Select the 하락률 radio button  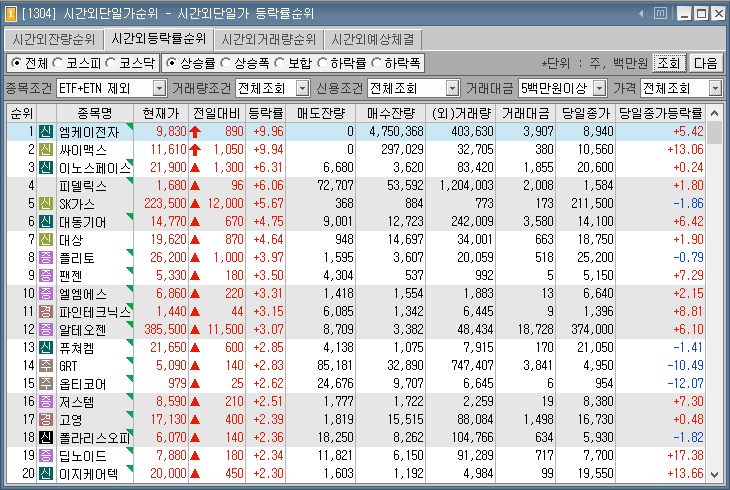pos(322,62)
